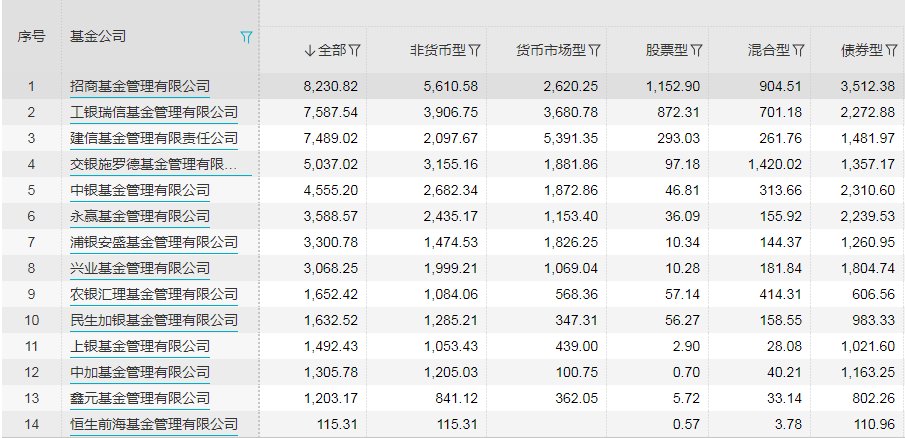The height and width of the screenshot is (438, 905).
Task: Click filter icon for 股票型 column
Action: pos(697,51)
